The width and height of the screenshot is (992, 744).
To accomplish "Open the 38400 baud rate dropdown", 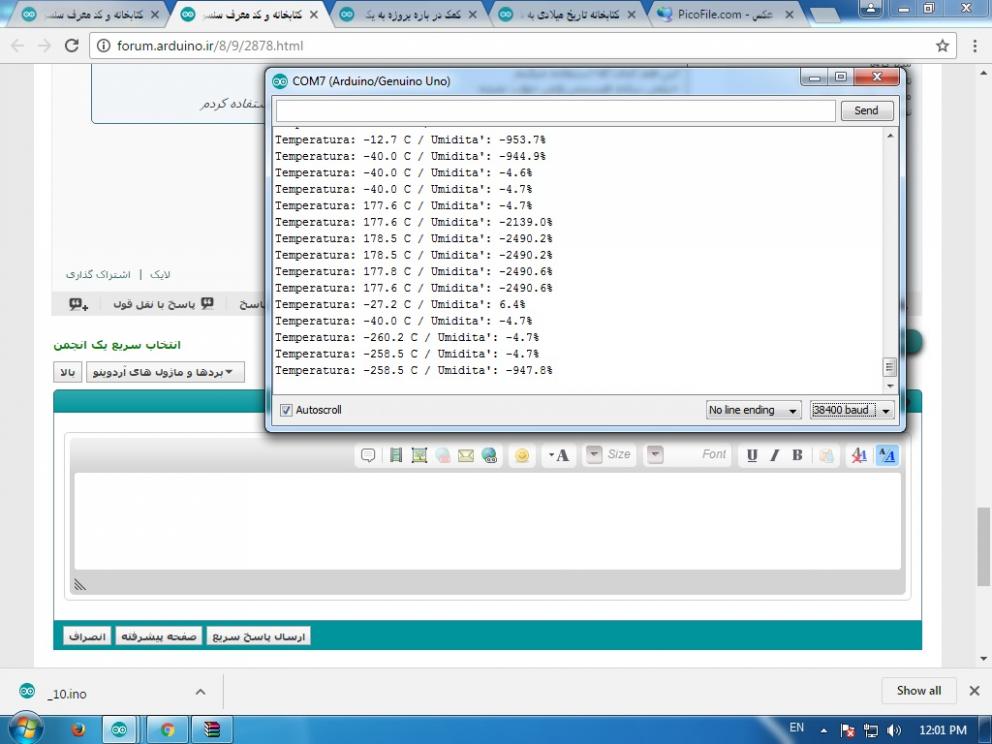I will [x=851, y=410].
